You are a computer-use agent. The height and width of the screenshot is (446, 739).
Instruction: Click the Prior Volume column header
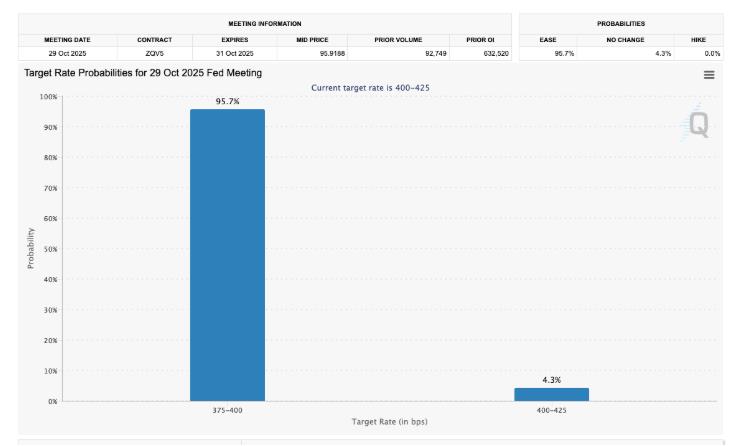point(398,39)
